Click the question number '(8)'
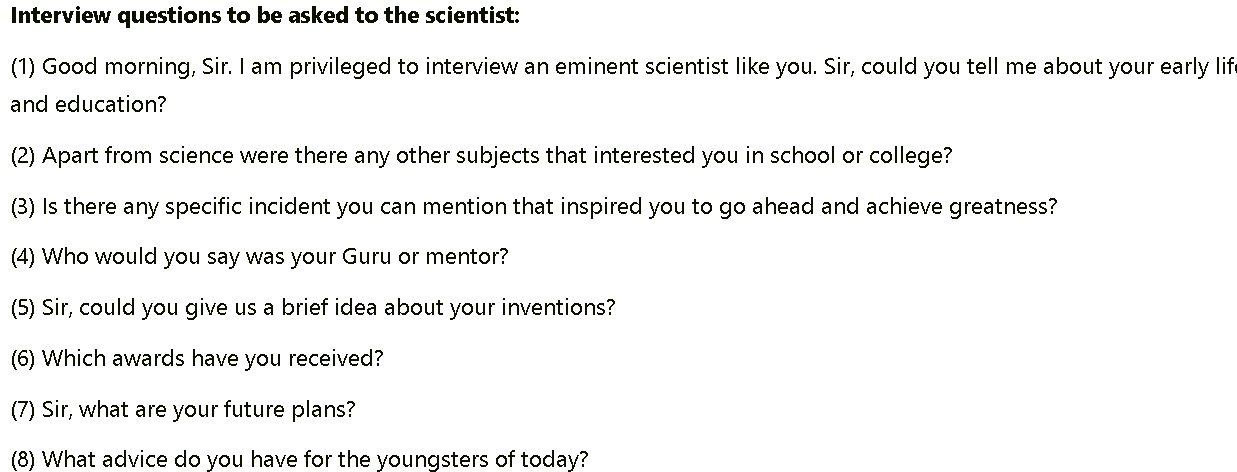The width and height of the screenshot is (1237, 472). (x=23, y=460)
